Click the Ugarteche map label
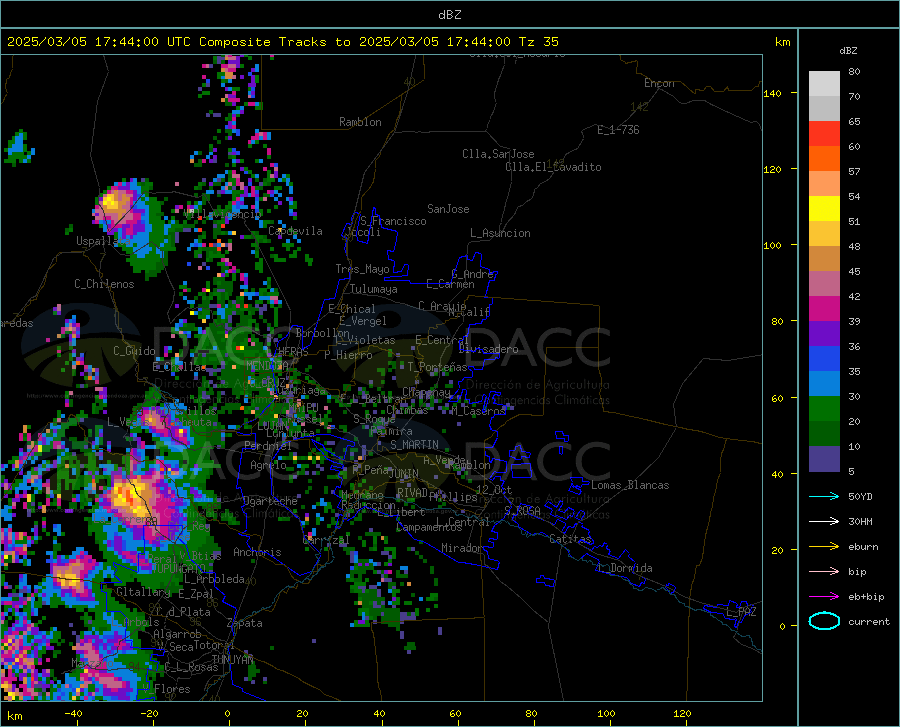Screen dimensions: 900x727 coord(270,501)
